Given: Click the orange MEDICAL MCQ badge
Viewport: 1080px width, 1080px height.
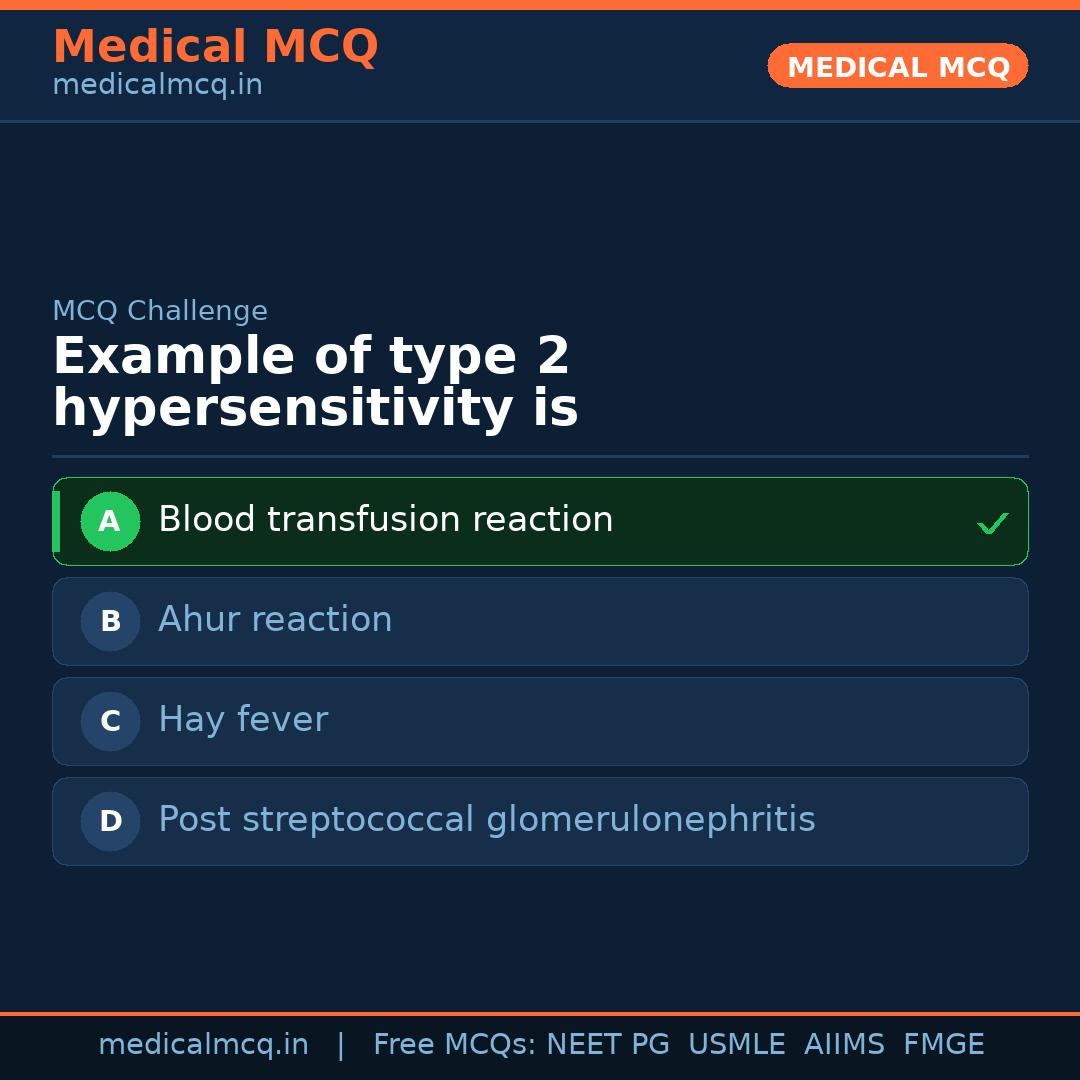Looking at the screenshot, I should 897,66.
